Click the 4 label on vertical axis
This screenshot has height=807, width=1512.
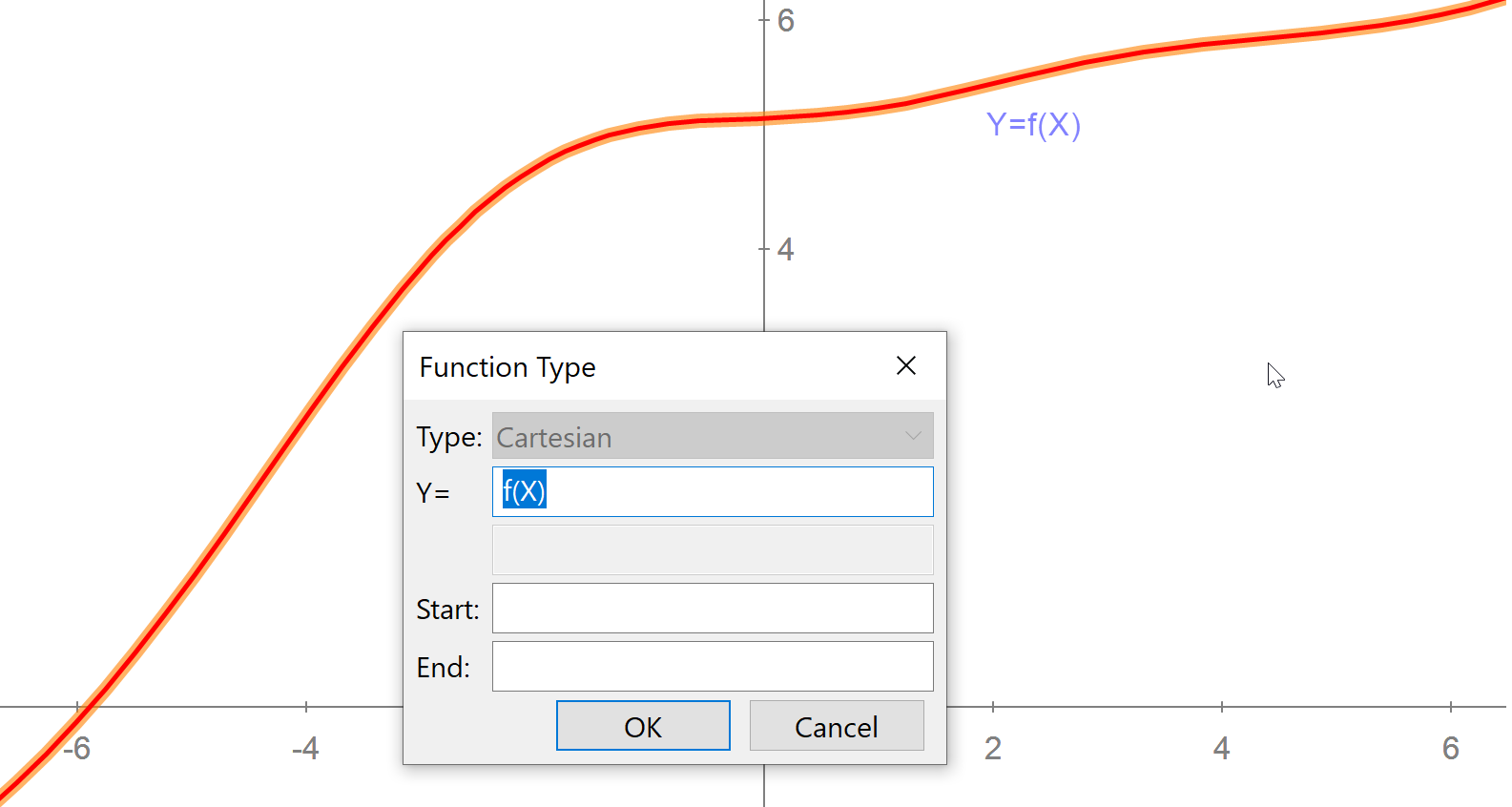tap(786, 250)
